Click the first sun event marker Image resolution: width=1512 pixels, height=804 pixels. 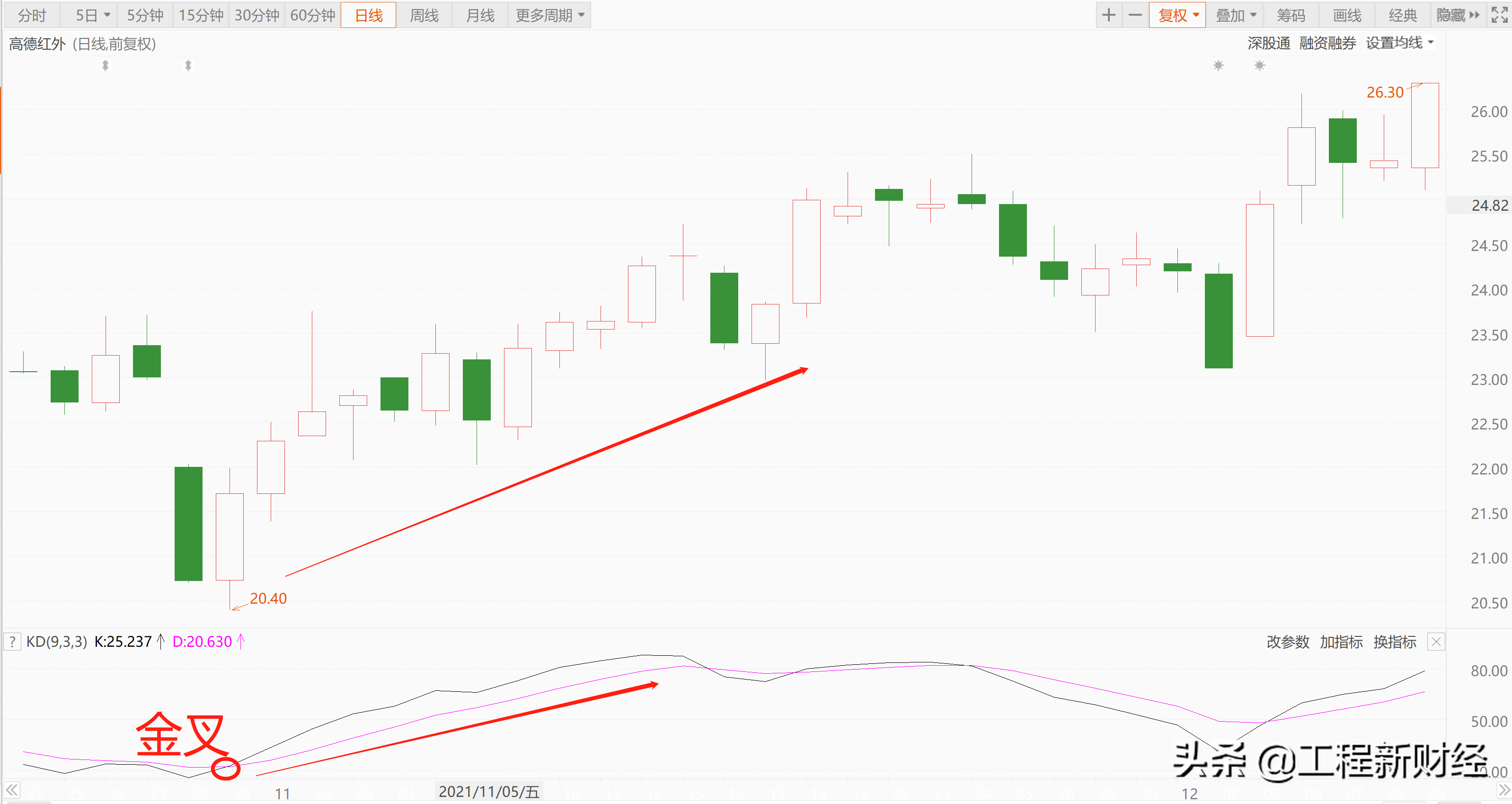(x=1219, y=66)
